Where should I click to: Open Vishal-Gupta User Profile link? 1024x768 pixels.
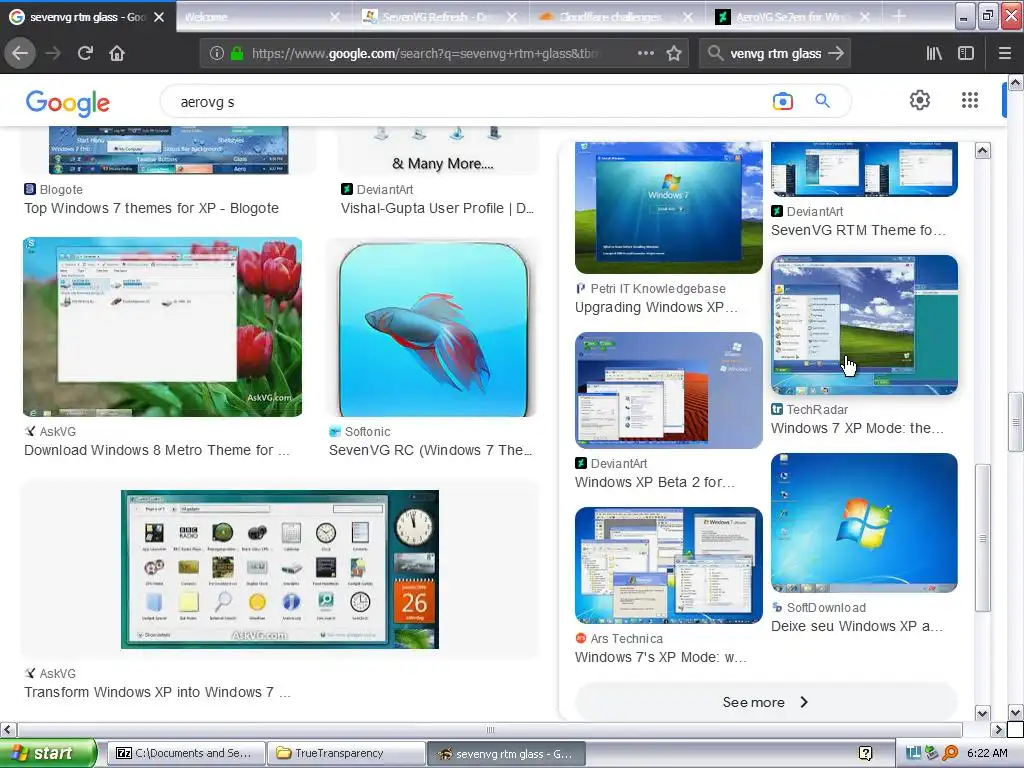(x=437, y=208)
